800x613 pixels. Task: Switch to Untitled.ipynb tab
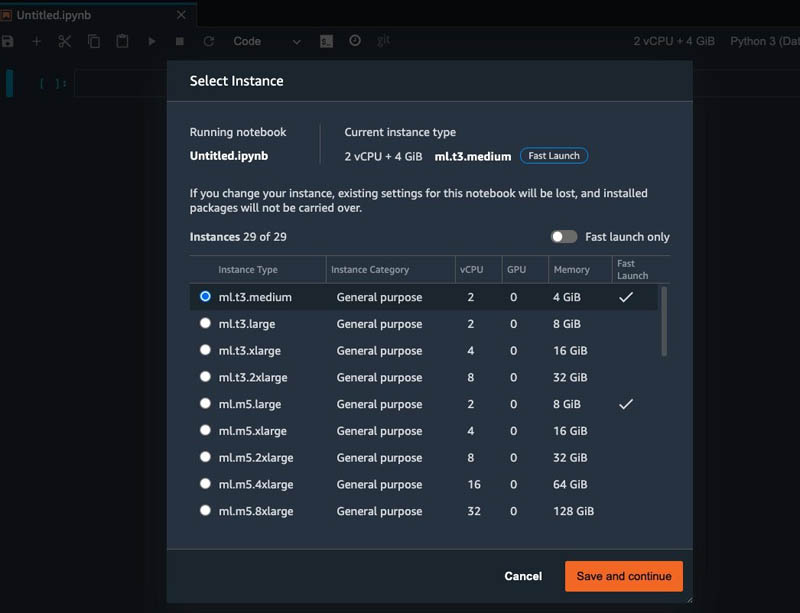coord(54,15)
